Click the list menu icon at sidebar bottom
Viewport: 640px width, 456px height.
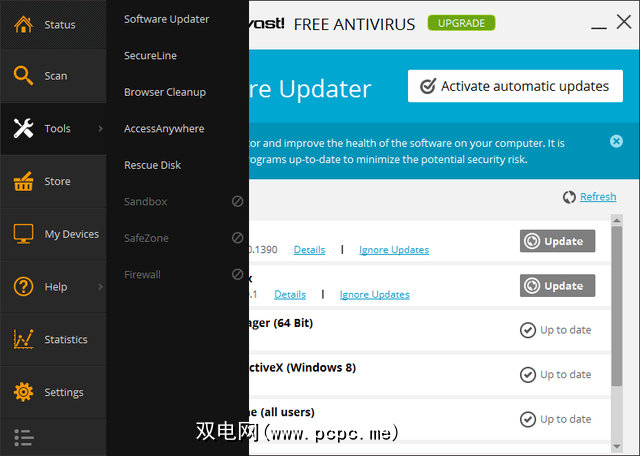coord(24,438)
